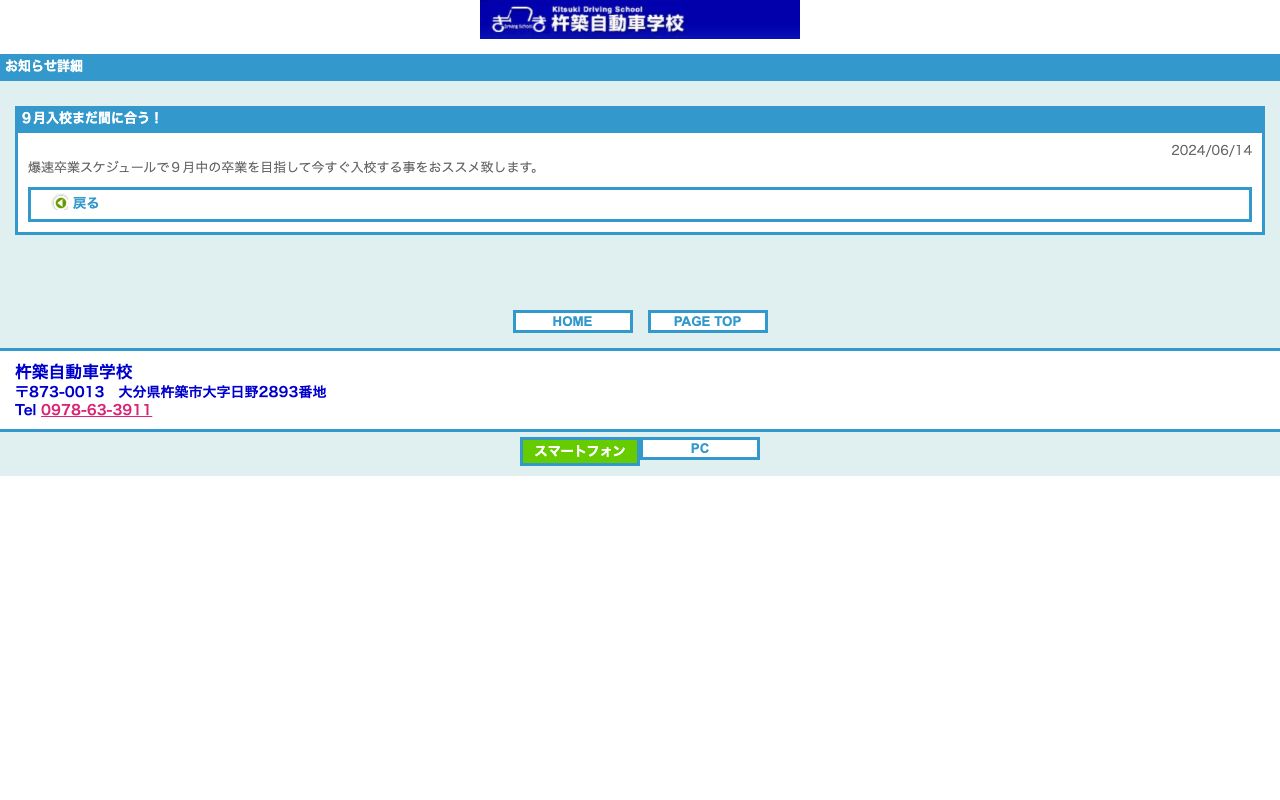Click the 杵築自動車学校 footer heading

point(72,372)
